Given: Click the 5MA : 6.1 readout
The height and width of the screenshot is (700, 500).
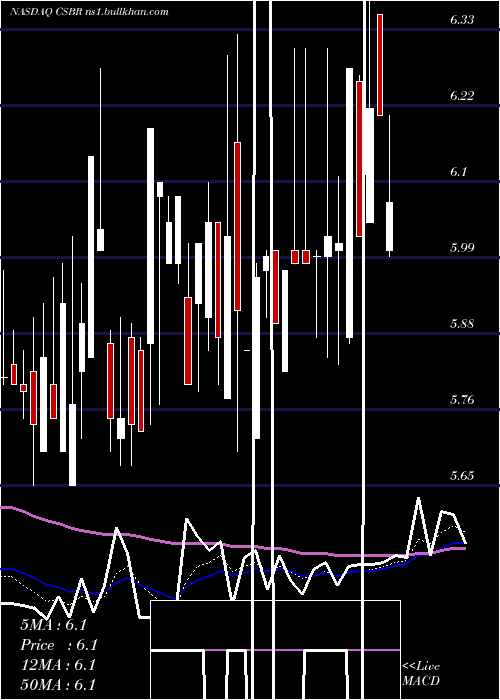Looking at the screenshot, I should click(53, 625).
